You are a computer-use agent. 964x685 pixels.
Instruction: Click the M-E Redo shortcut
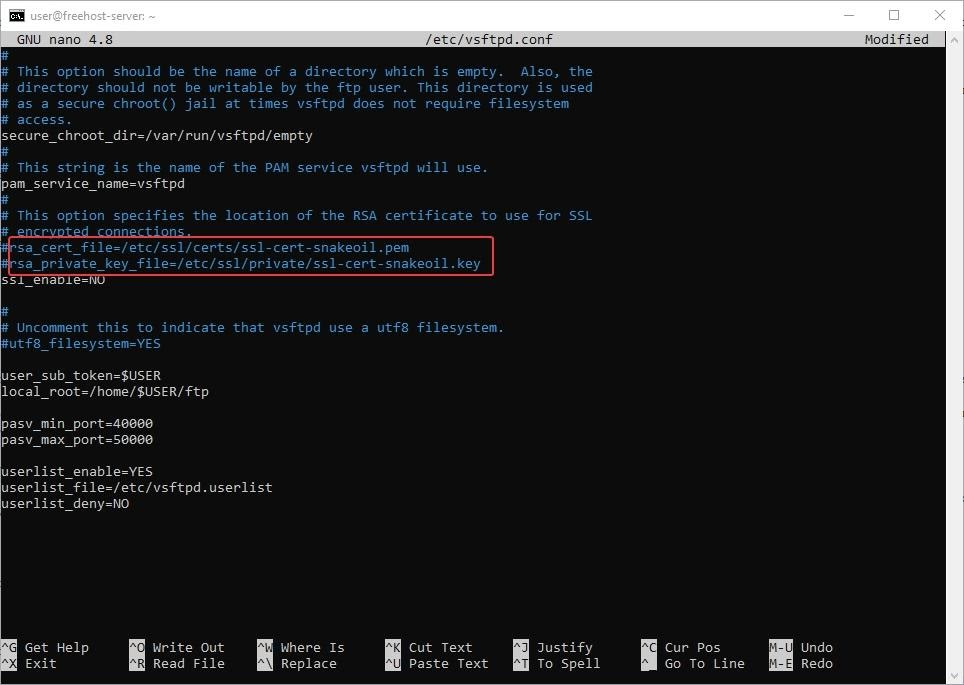801,663
